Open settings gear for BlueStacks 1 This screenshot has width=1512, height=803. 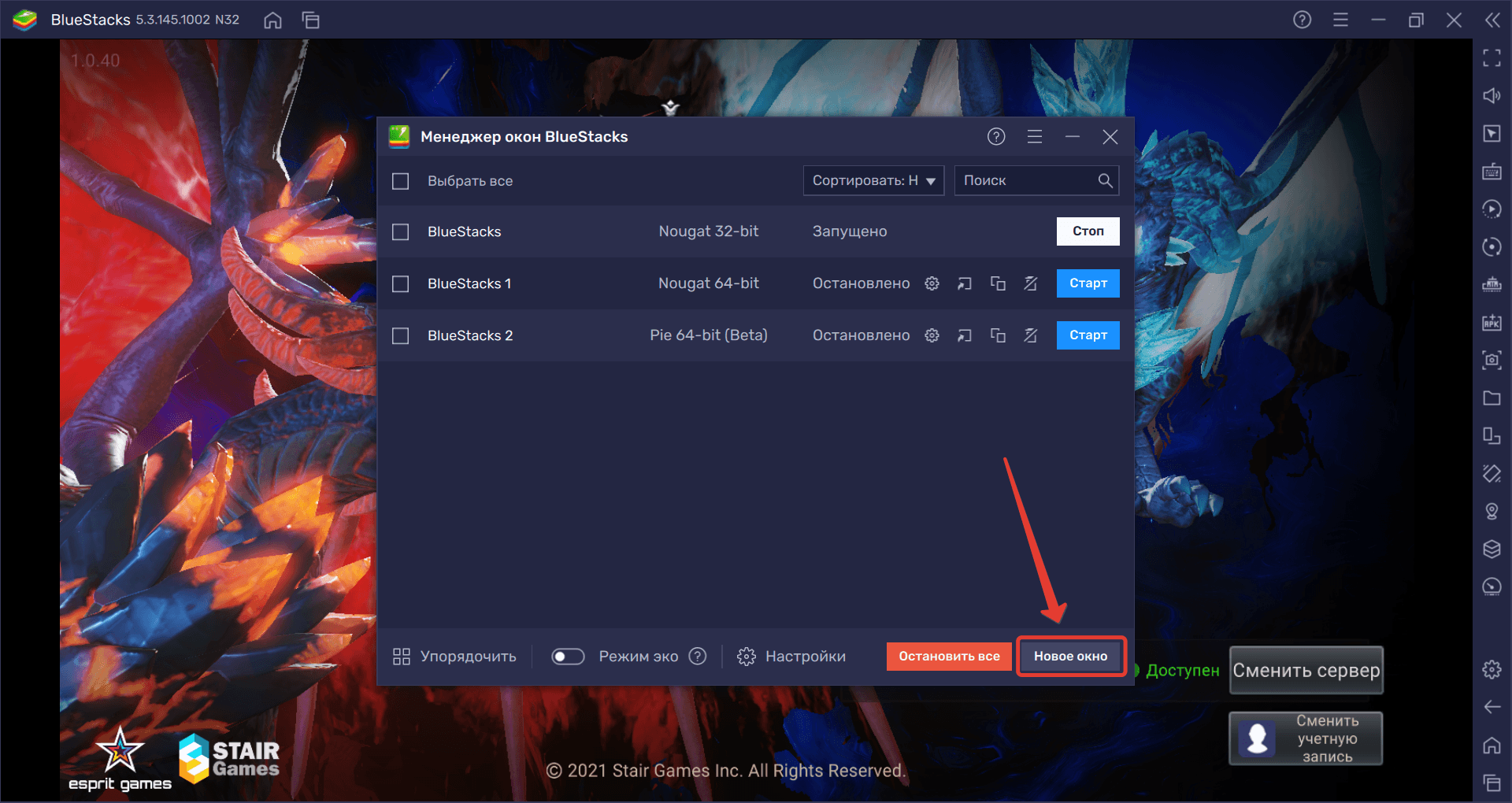[932, 283]
